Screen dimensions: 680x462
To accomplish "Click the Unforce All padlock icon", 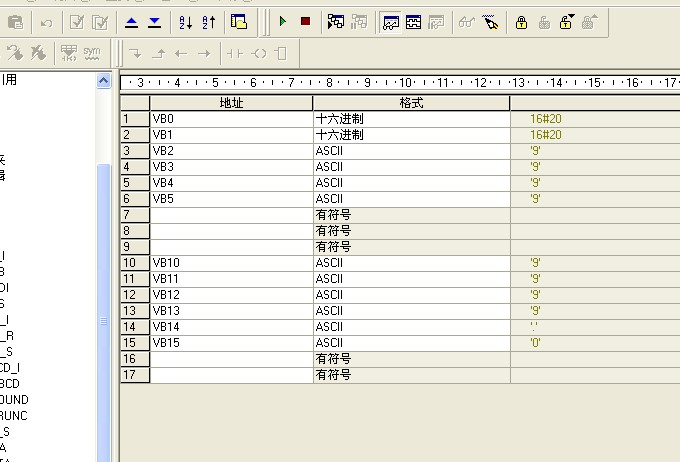I will pyautogui.click(x=566, y=22).
